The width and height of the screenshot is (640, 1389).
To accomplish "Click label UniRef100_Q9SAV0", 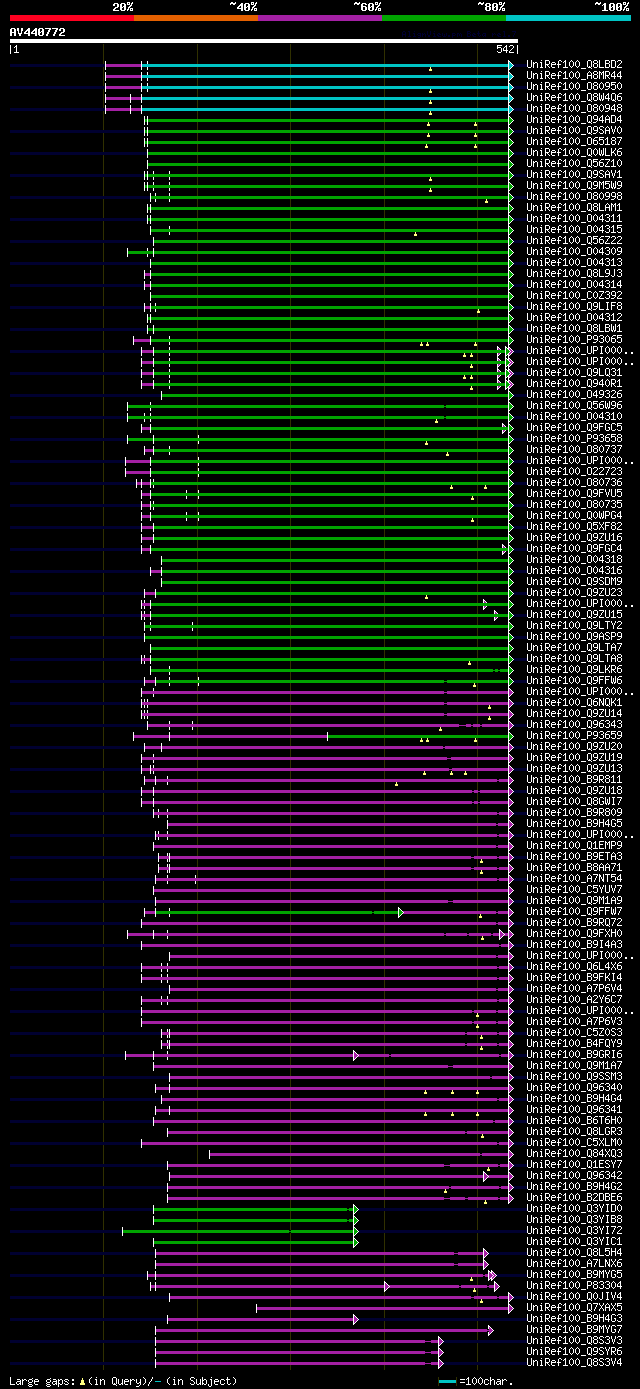I will pyautogui.click(x=574, y=131).
